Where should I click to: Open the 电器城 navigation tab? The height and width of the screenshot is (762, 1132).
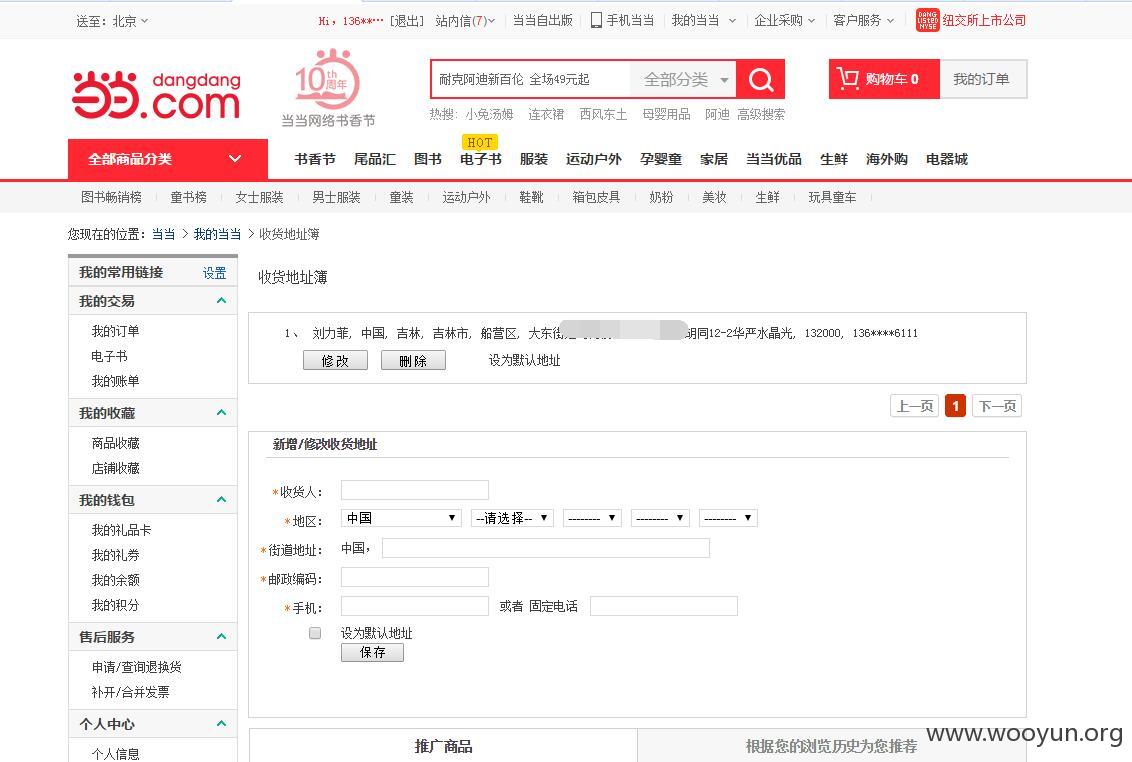click(946, 159)
